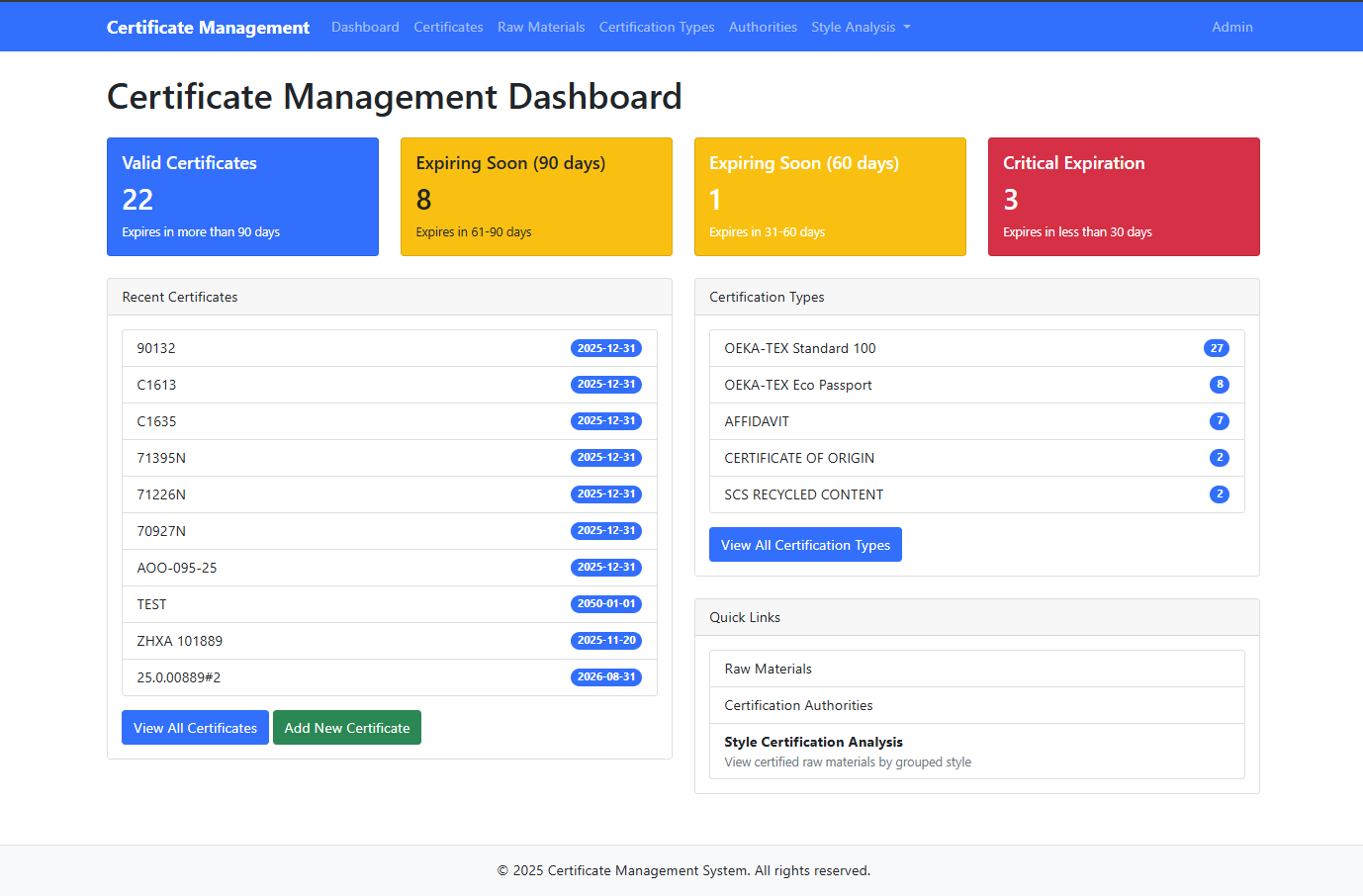
Task: Click the count badge next to AFFIDAVIT
Action: 1220,421
